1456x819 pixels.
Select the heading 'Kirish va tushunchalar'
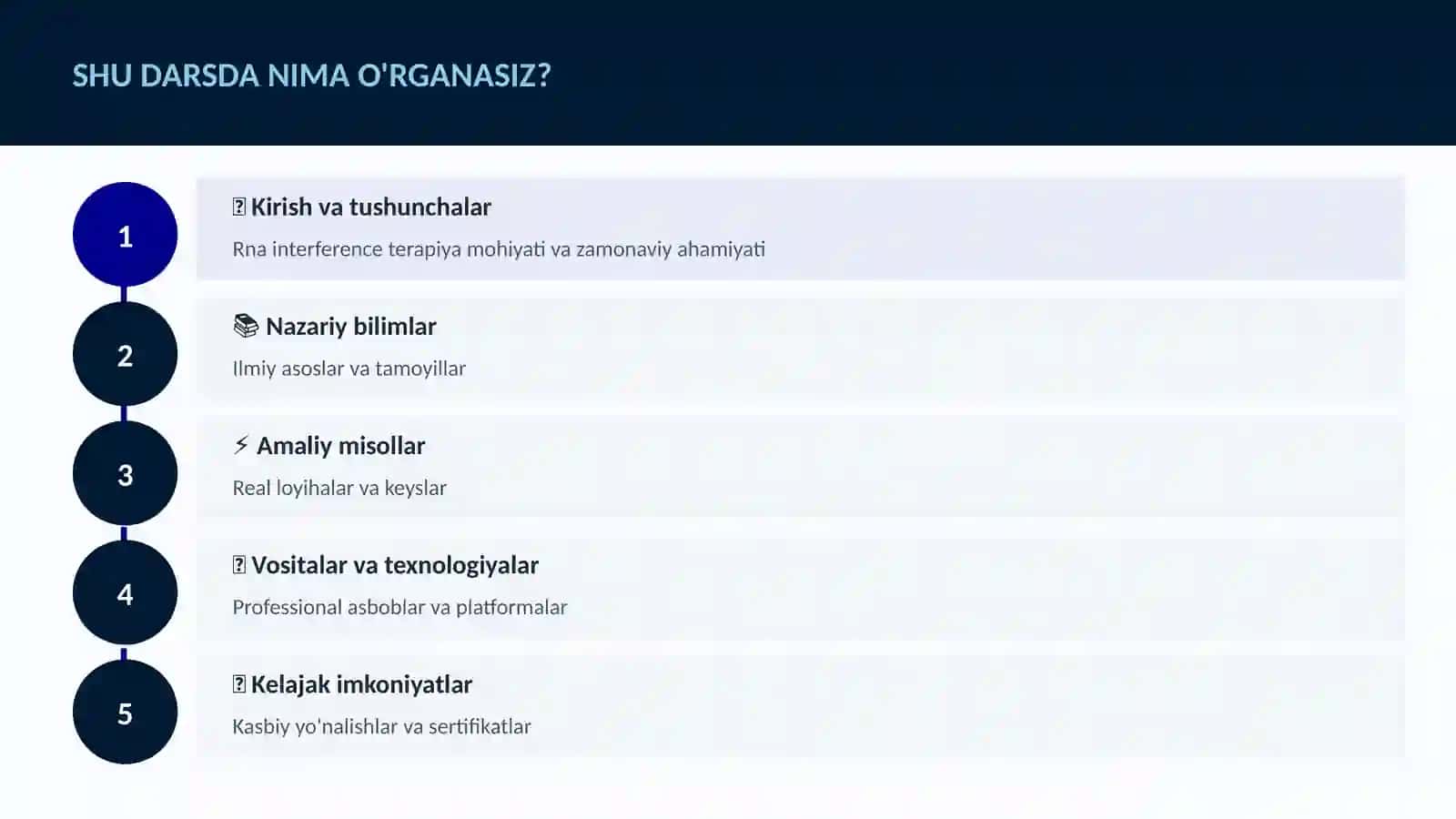371,207
